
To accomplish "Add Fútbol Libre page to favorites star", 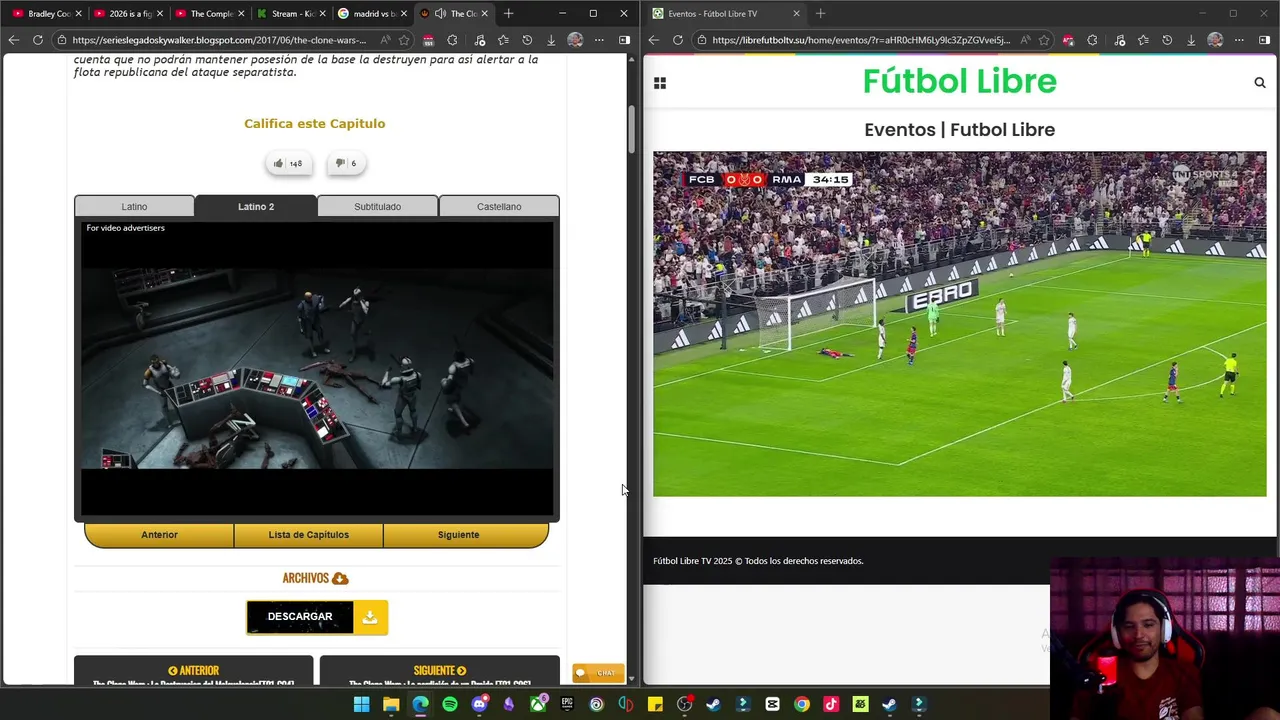I will [x=1044, y=40].
